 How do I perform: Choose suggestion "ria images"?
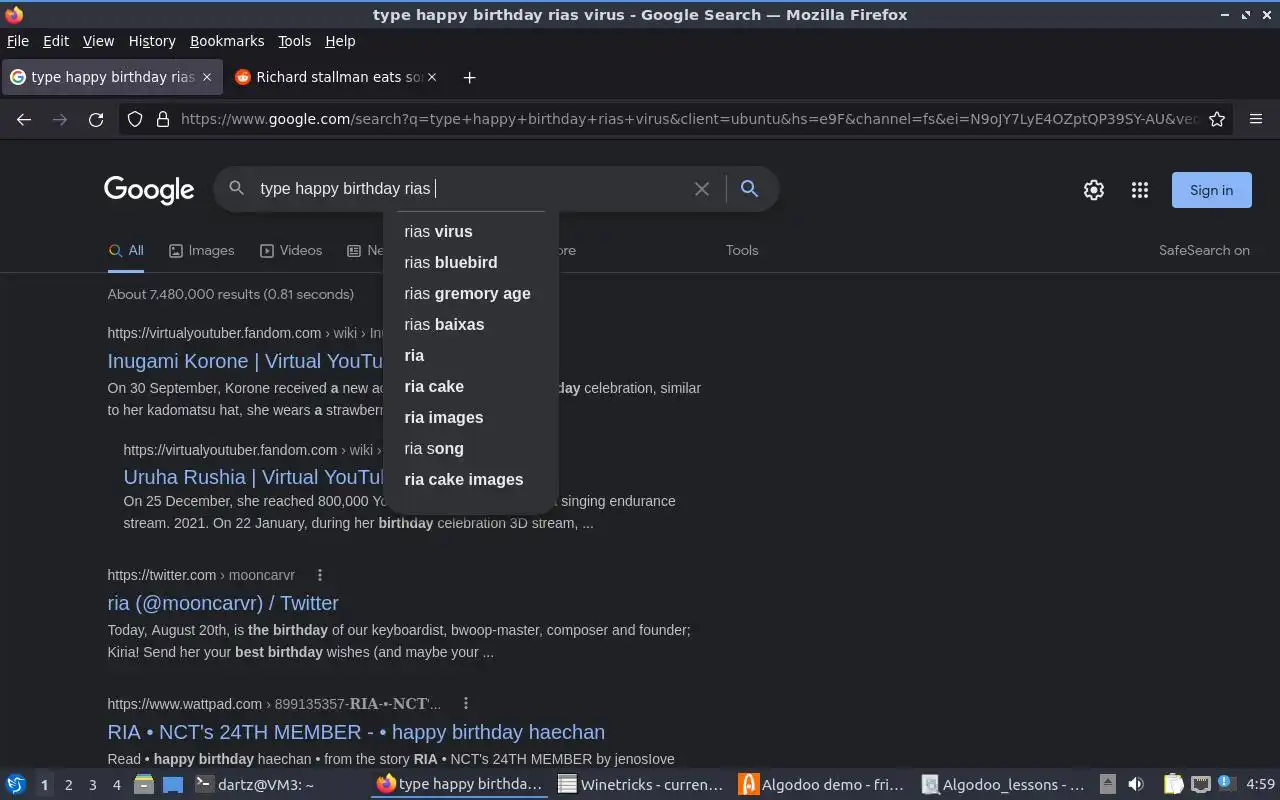point(470,417)
